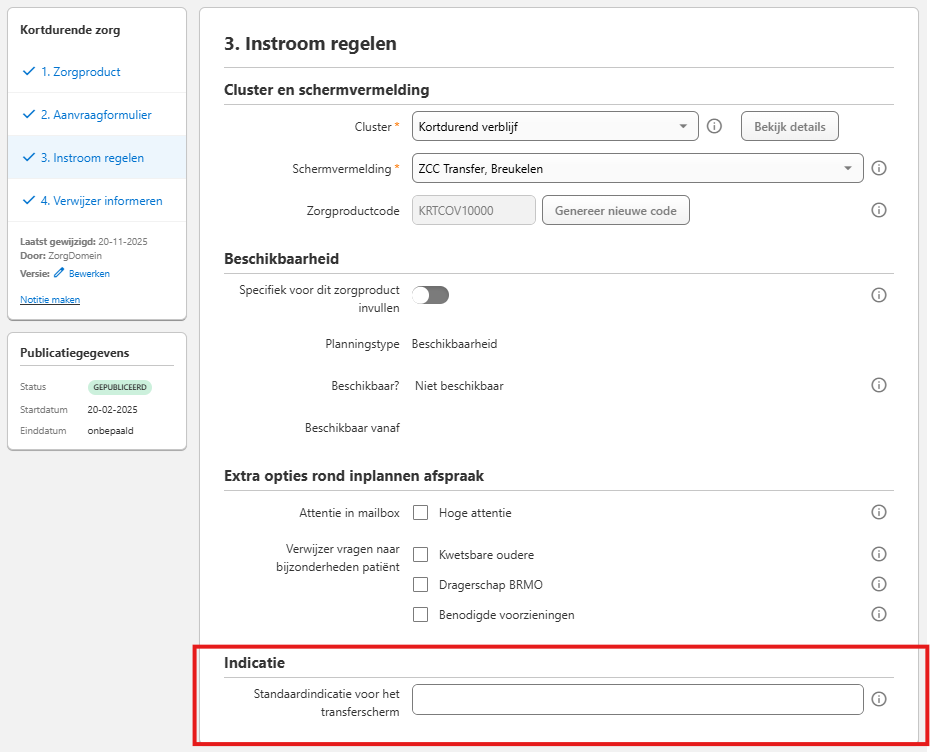Click info icon beside Dragerschap BRMO
Screen dimensions: 930x752
878,584
